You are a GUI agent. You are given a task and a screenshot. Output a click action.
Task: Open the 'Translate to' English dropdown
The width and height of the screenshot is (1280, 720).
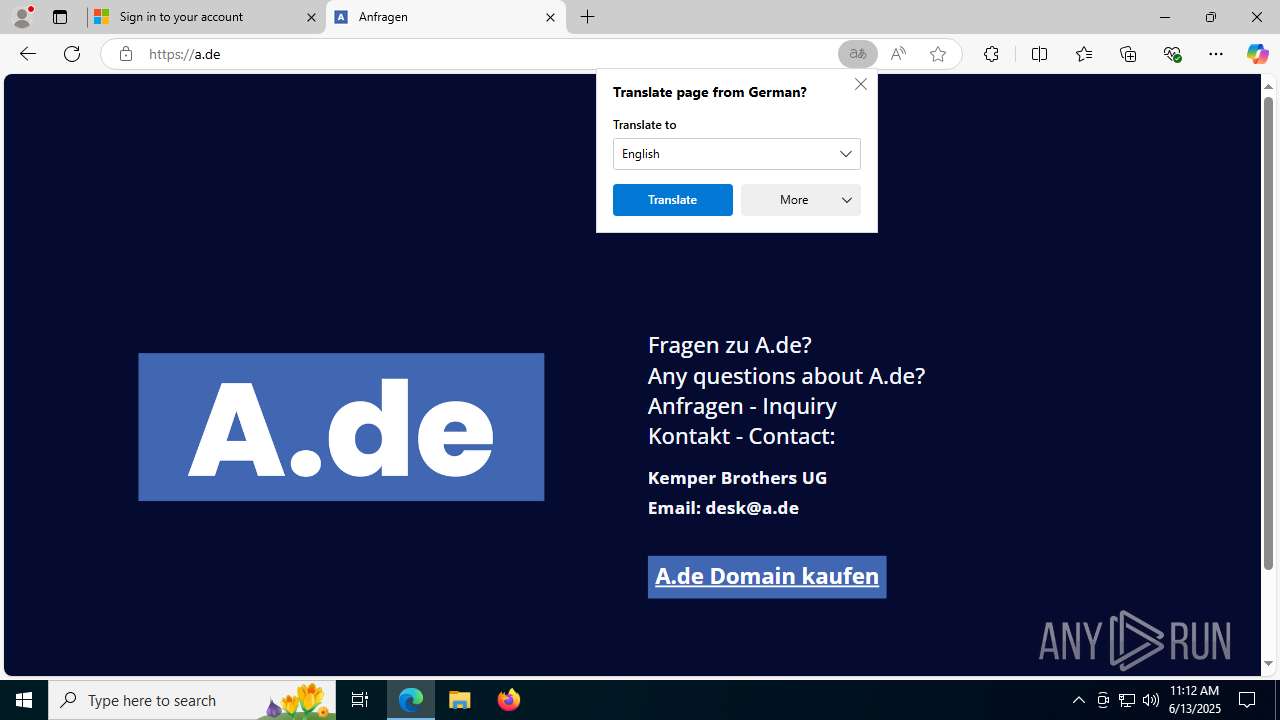pos(737,154)
